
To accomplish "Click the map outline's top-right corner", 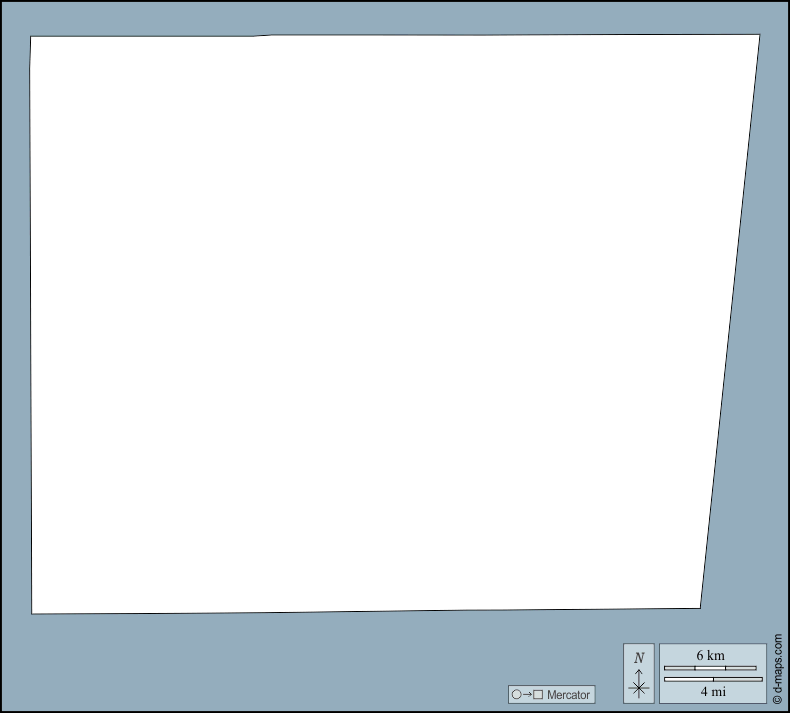I will pyautogui.click(x=759, y=35).
